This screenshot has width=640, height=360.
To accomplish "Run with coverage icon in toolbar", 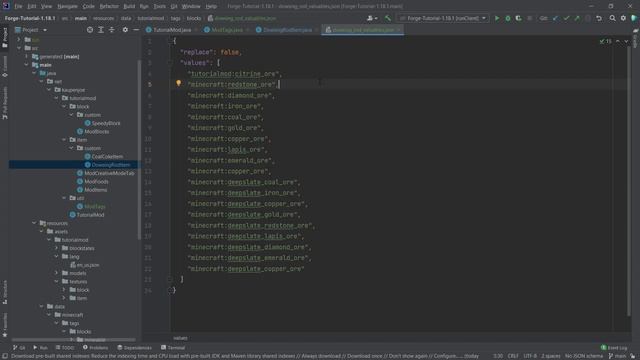I will 518,18.
